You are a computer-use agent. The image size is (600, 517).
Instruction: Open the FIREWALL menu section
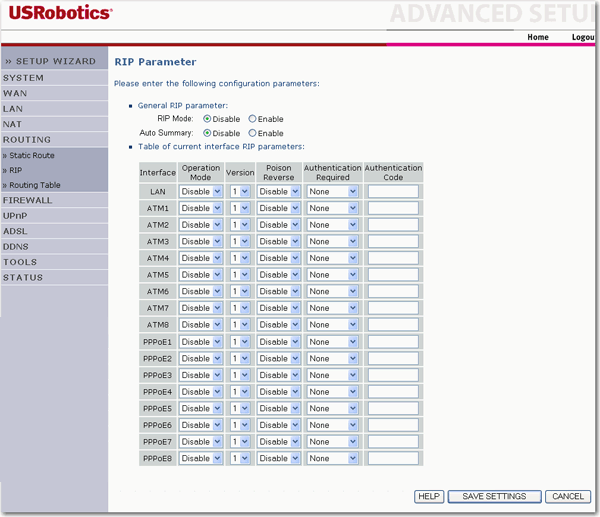click(28, 200)
